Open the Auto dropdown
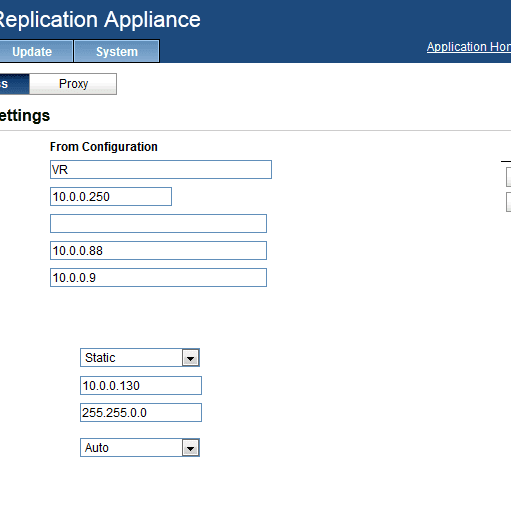Screen dimensions: 511x511 [x=140, y=447]
